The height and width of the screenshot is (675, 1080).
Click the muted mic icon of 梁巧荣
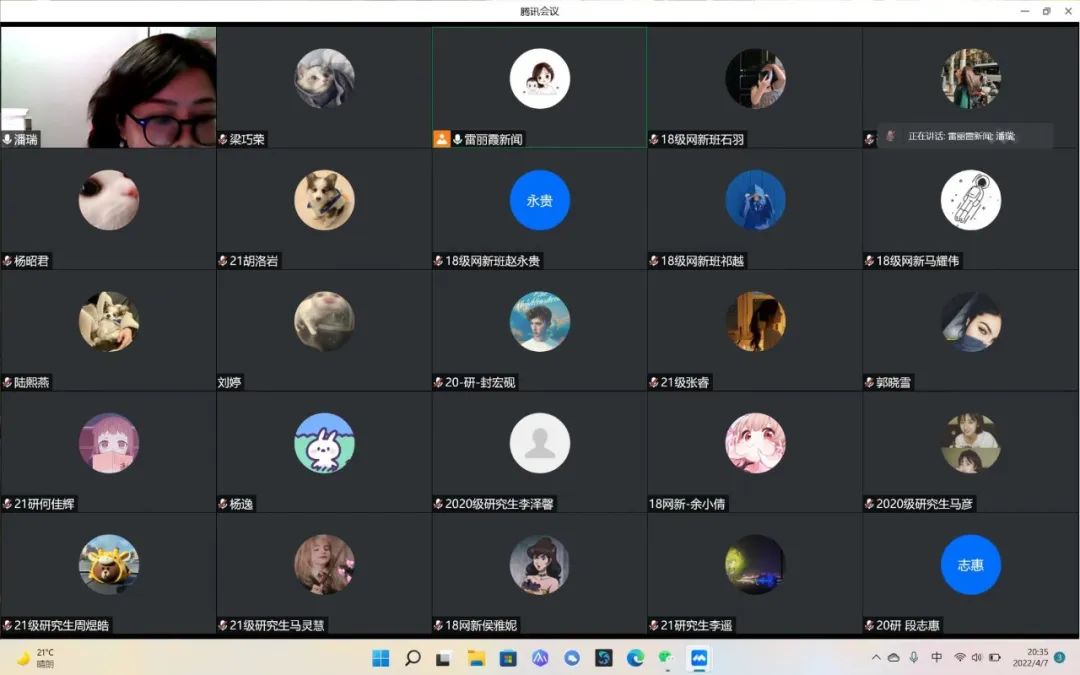tap(223, 140)
